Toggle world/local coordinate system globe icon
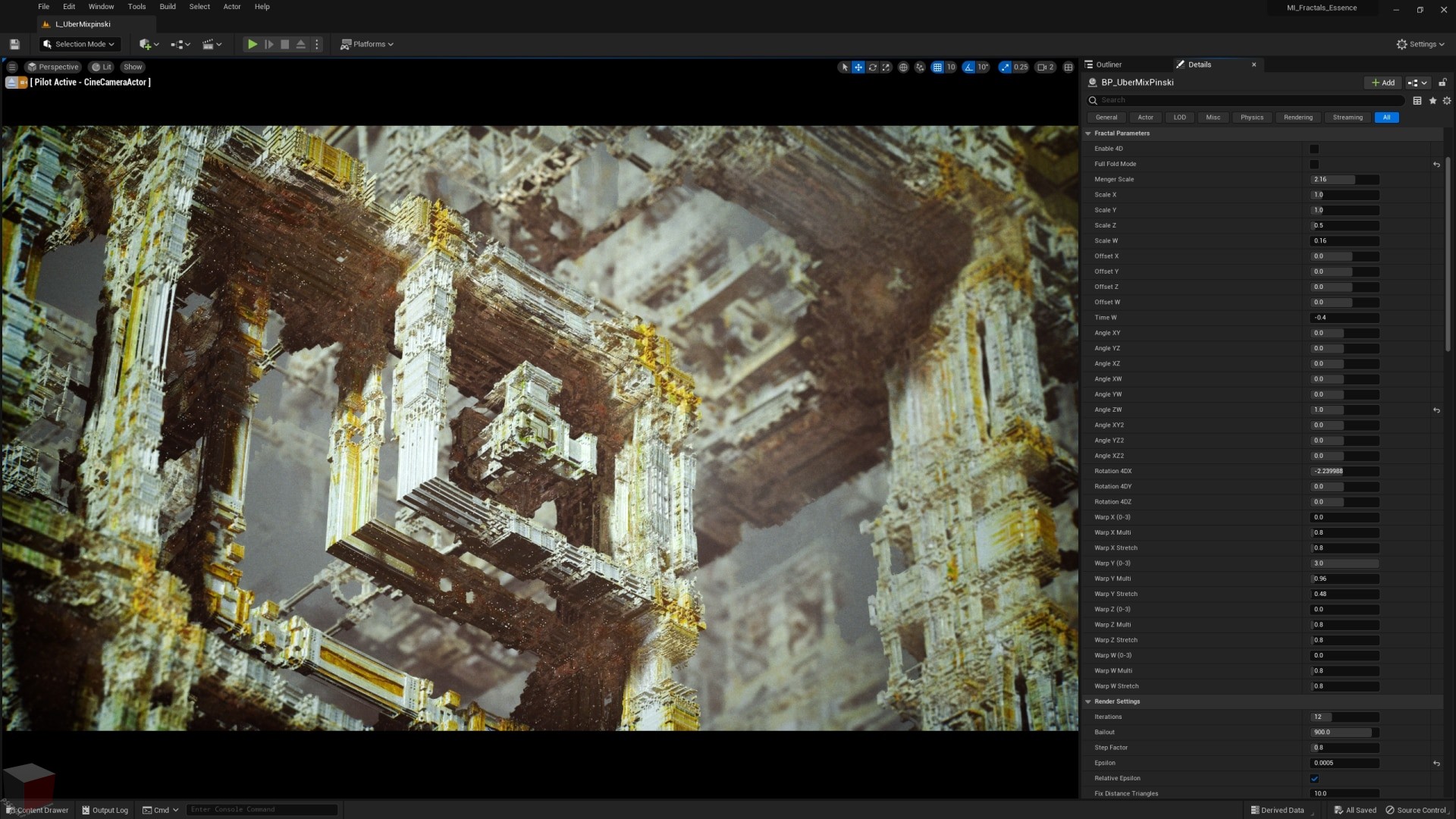The height and width of the screenshot is (819, 1456). click(x=903, y=67)
